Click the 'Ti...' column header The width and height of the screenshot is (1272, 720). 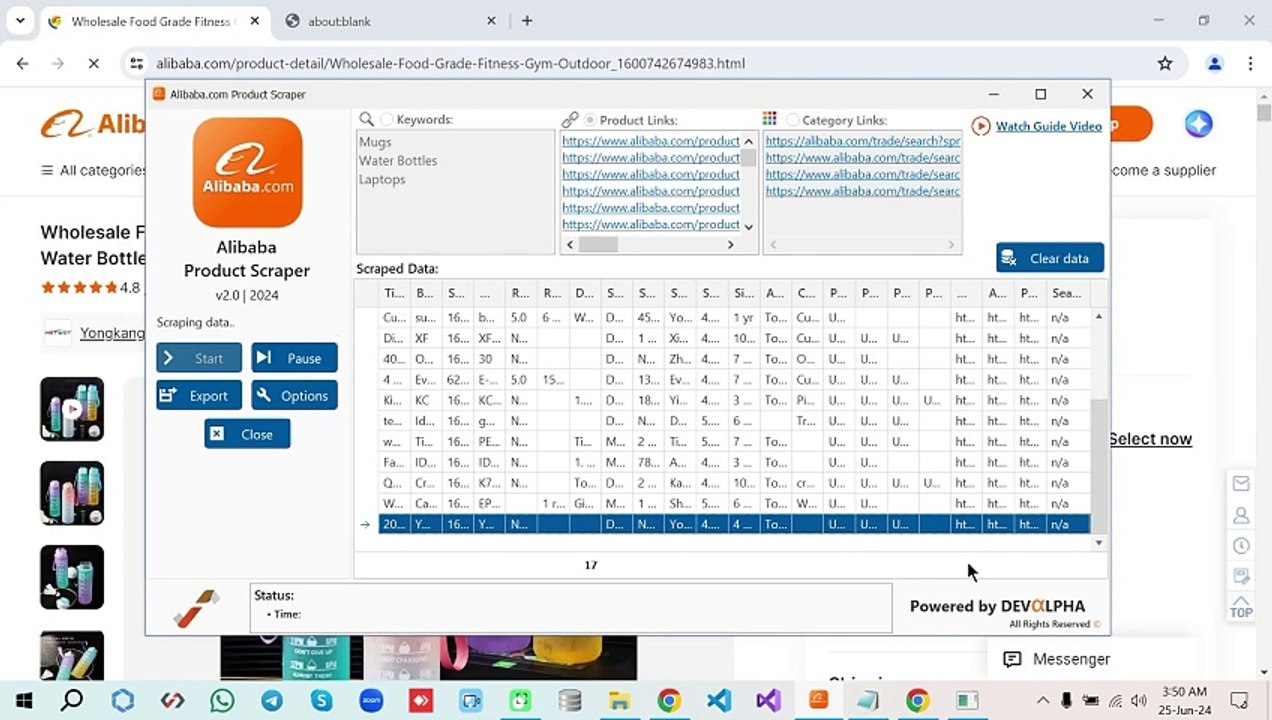394,293
